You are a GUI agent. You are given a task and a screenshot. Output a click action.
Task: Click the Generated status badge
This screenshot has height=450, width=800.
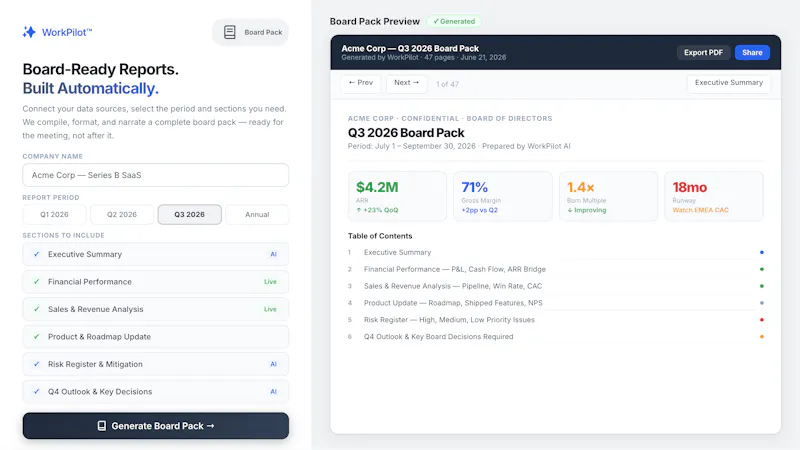tap(454, 21)
